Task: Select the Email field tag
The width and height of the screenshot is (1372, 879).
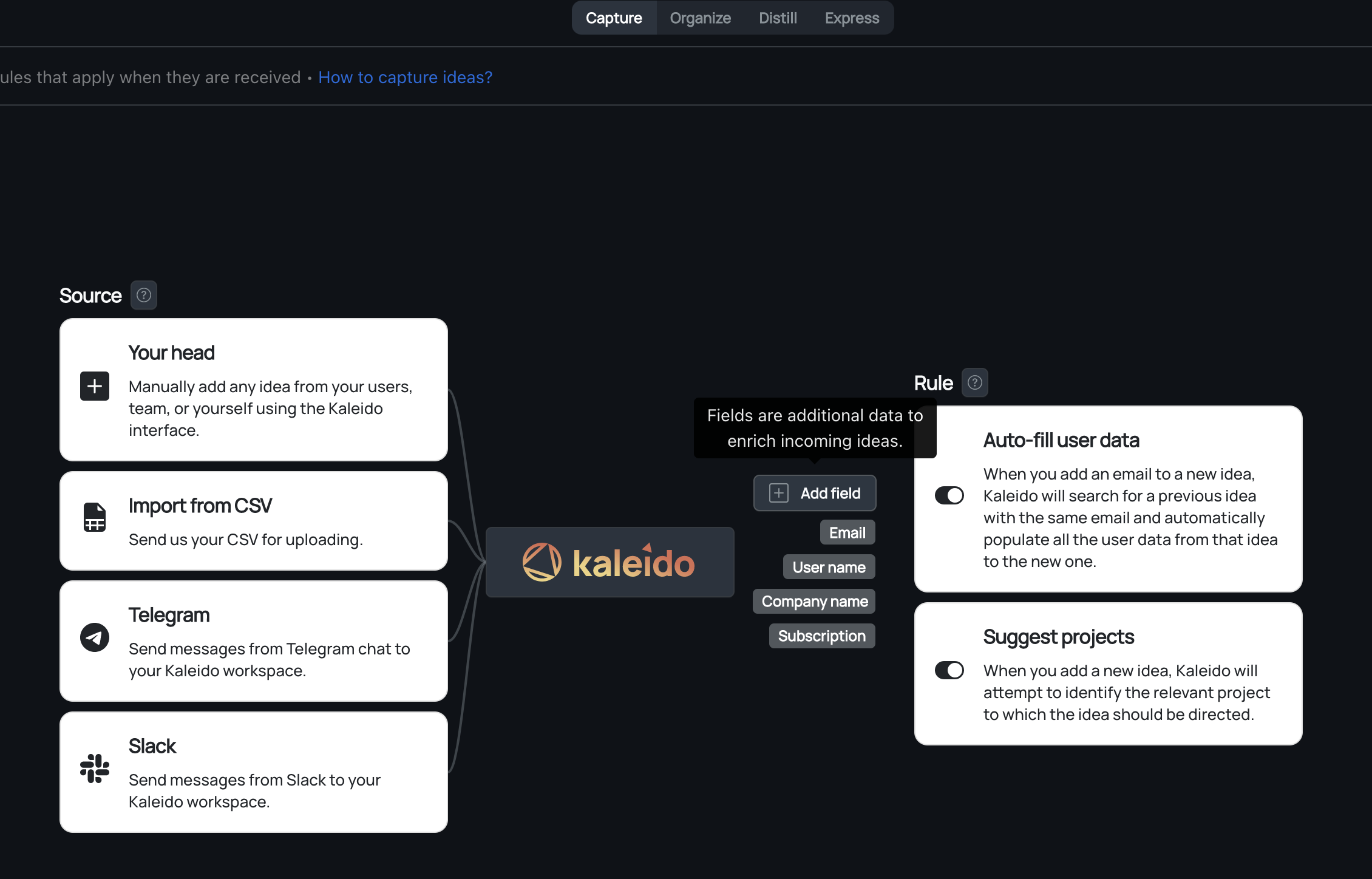Action: point(847,532)
